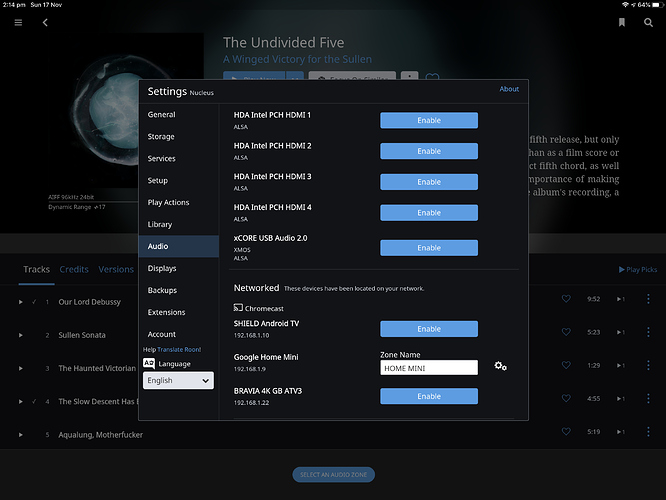Open Extensions settings section
The image size is (666, 500).
point(179,312)
